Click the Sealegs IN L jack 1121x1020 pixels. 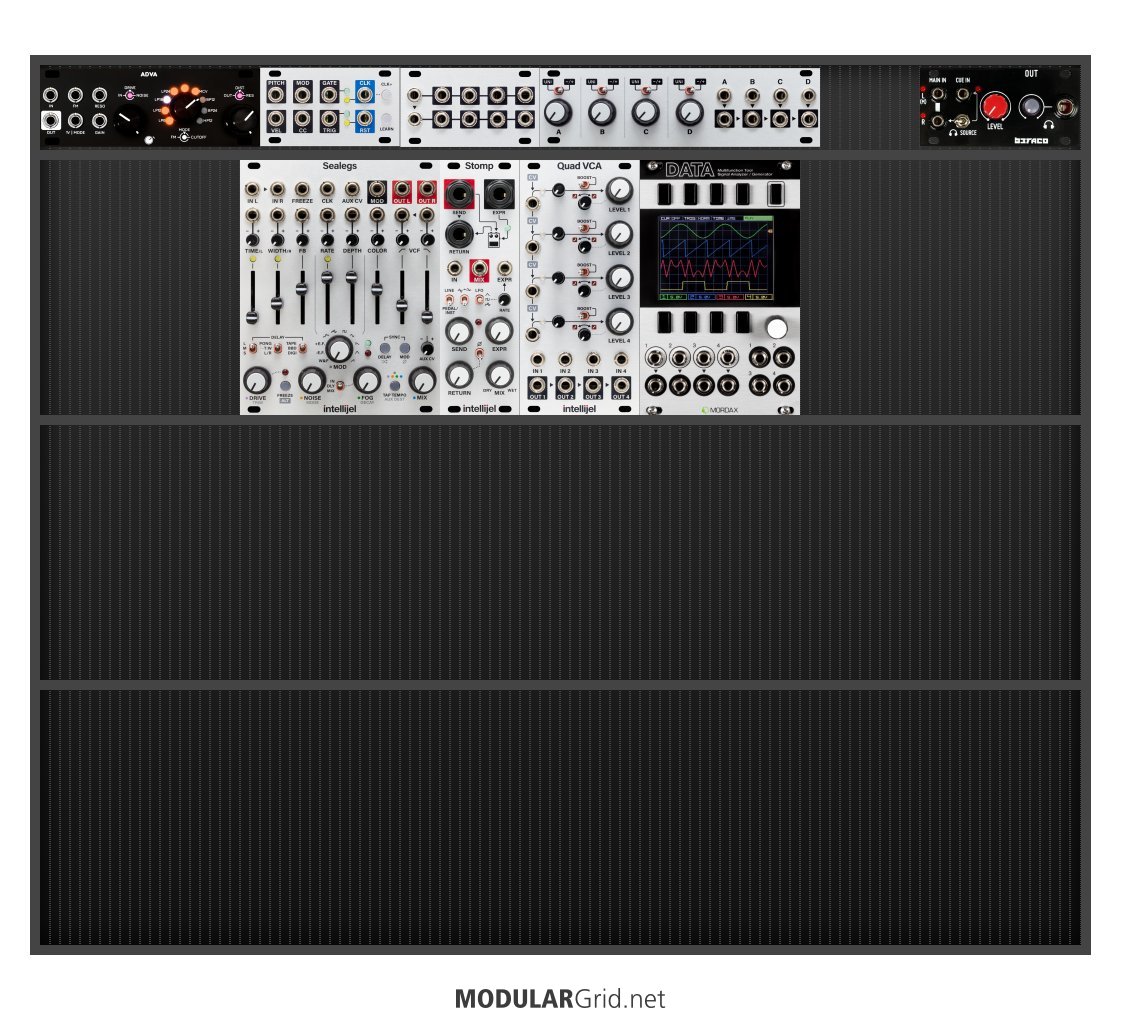[252, 189]
